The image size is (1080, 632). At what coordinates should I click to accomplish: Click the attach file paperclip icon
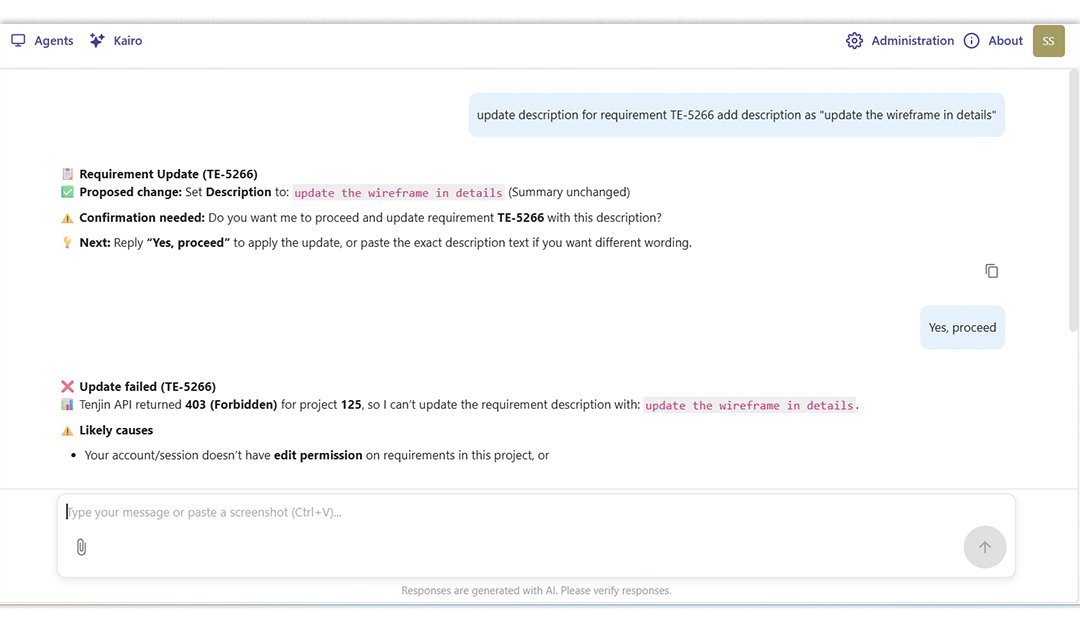[x=81, y=547]
